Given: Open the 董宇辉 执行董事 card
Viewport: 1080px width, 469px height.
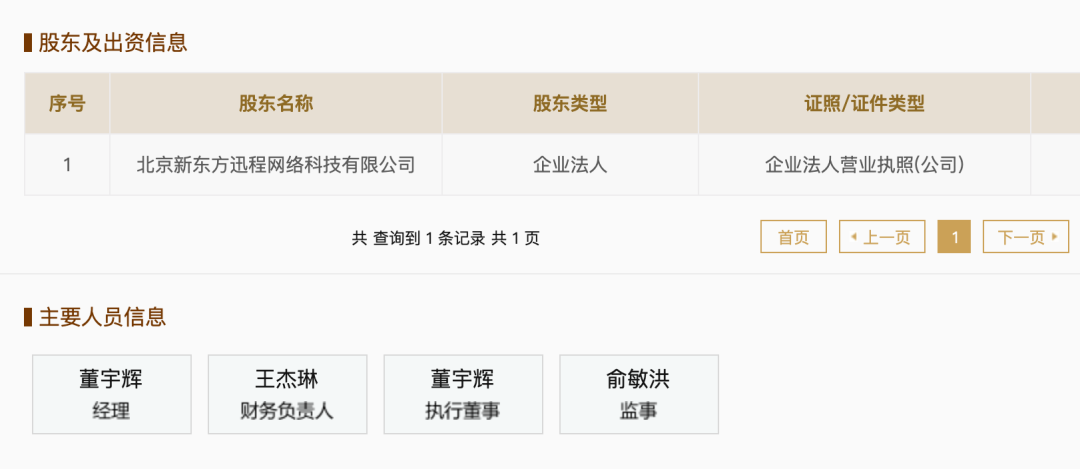Looking at the screenshot, I should [463, 394].
